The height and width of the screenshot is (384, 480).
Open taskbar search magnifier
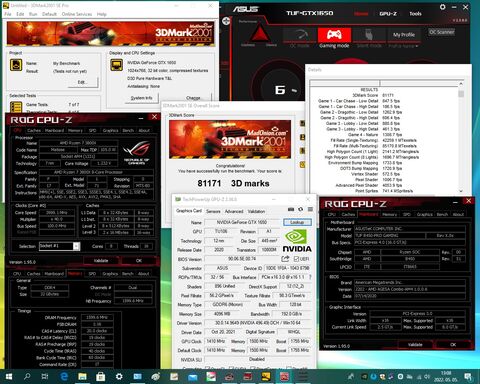(27, 377)
